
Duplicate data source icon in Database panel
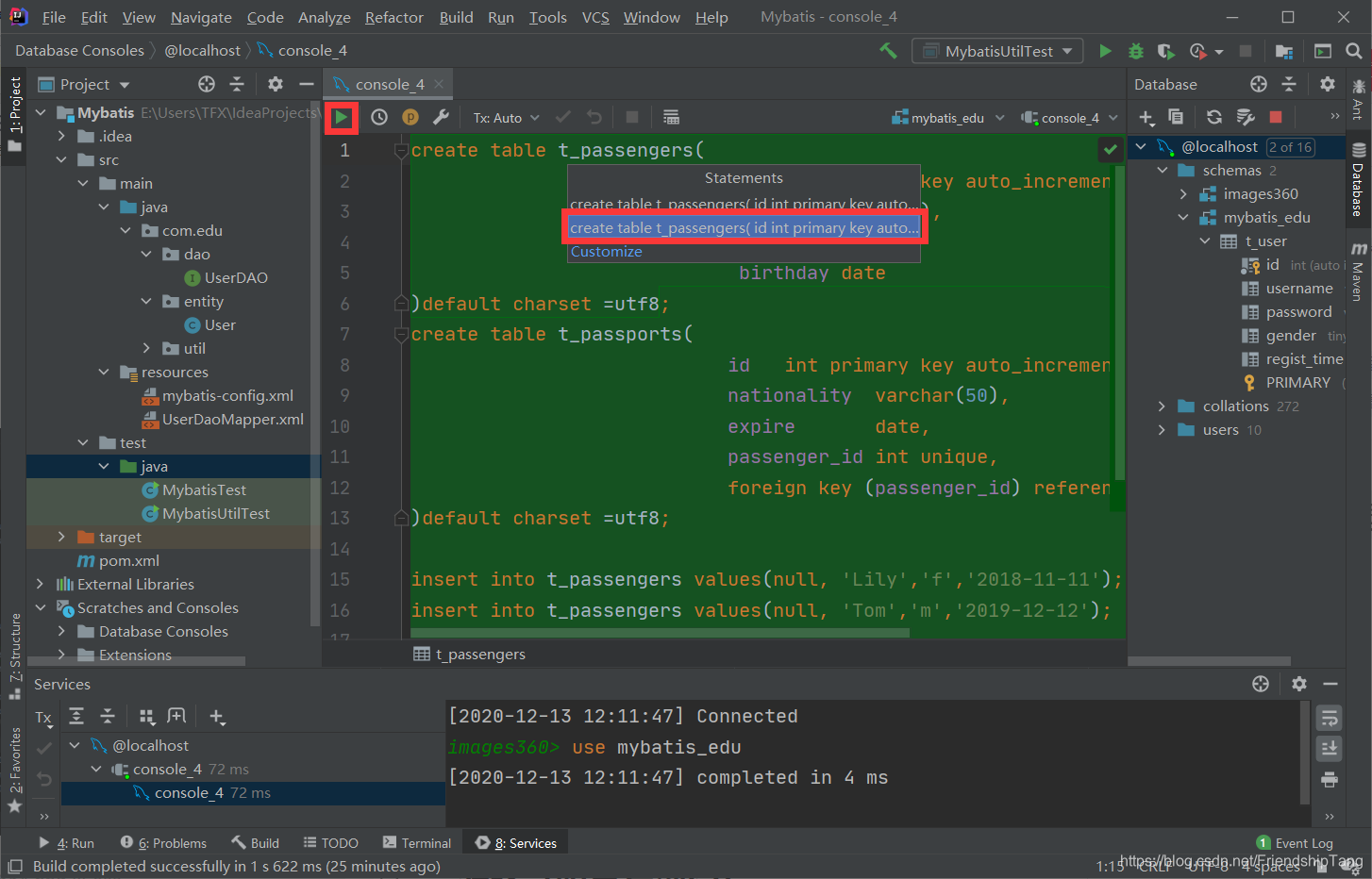click(1176, 118)
